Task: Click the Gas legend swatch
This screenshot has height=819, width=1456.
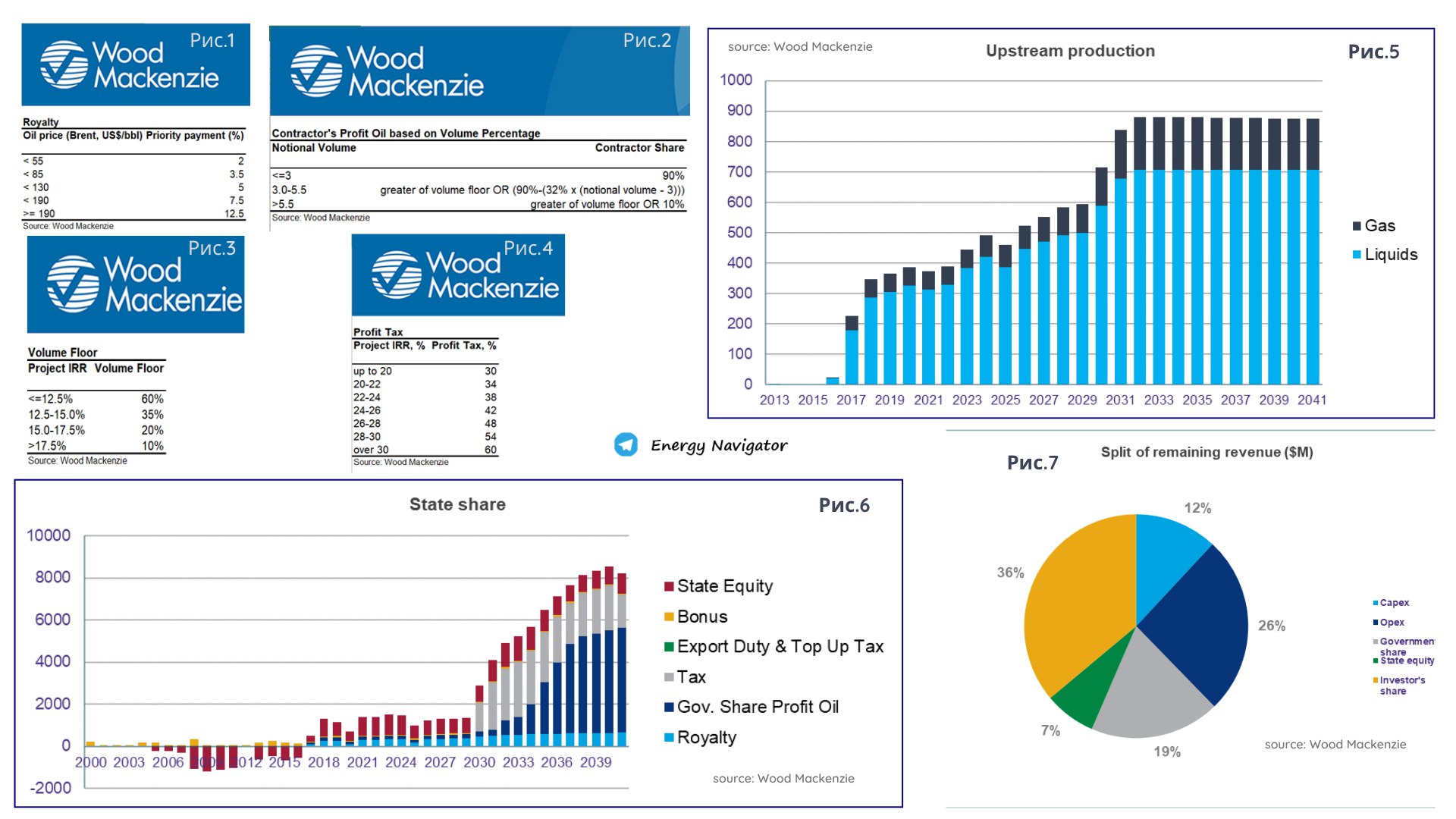Action: point(1357,226)
